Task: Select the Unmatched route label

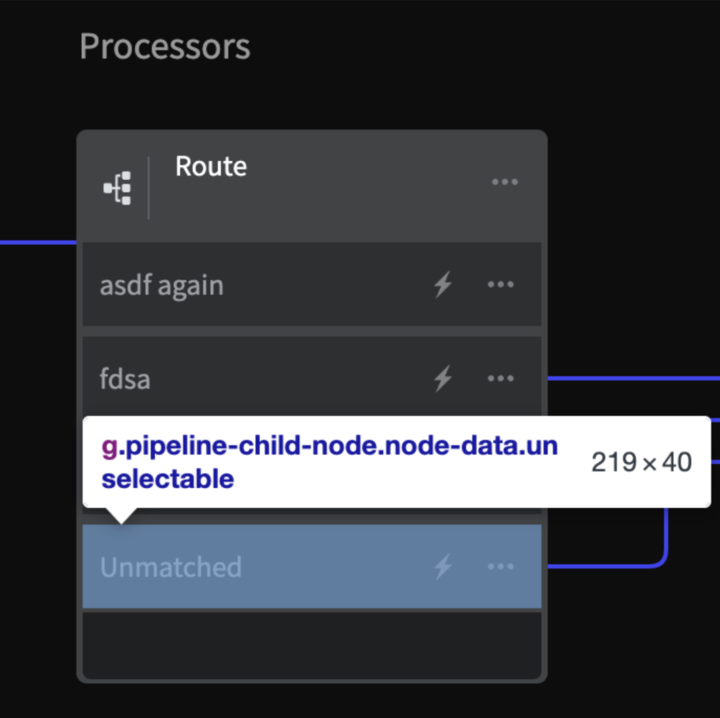Action: coord(171,567)
